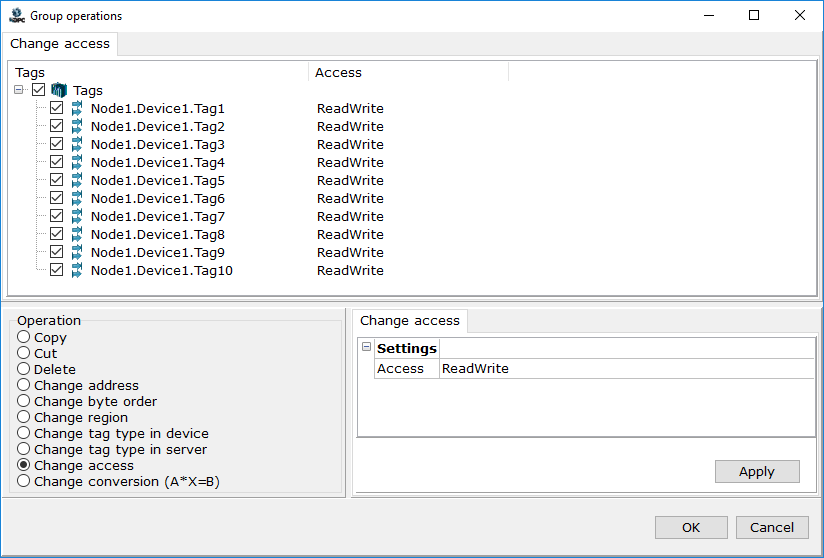Select the Node1.Device1.Tag10 row label
Screen dimensions: 824x558
[x=162, y=271]
